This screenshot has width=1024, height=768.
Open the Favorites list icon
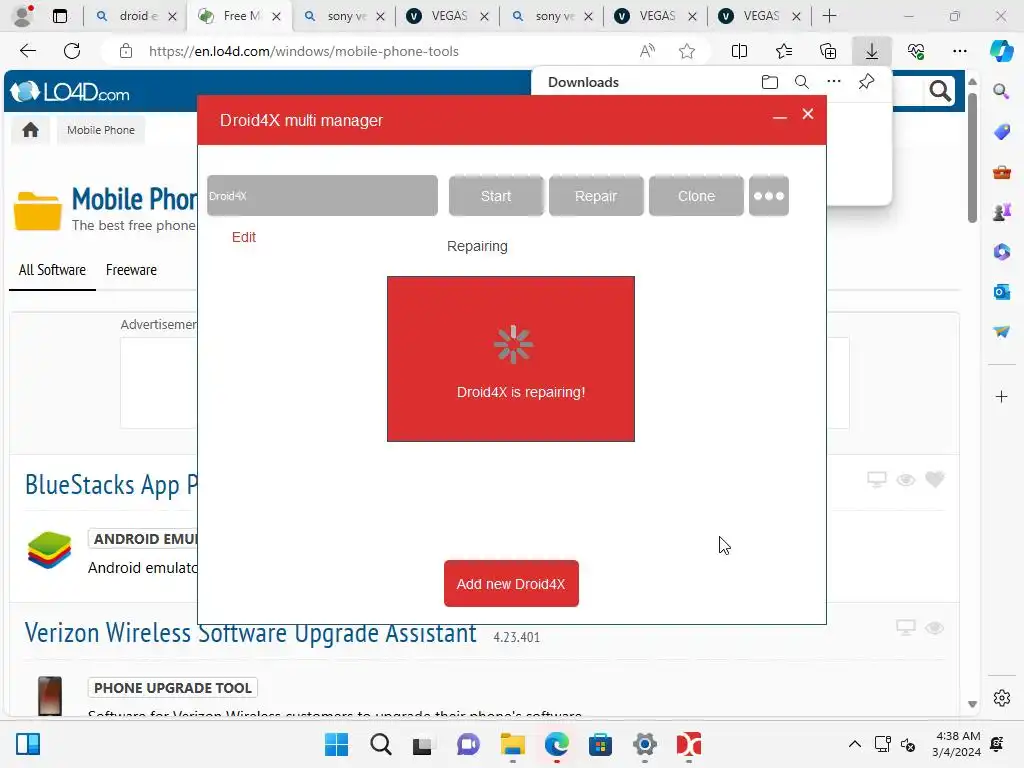tap(784, 51)
